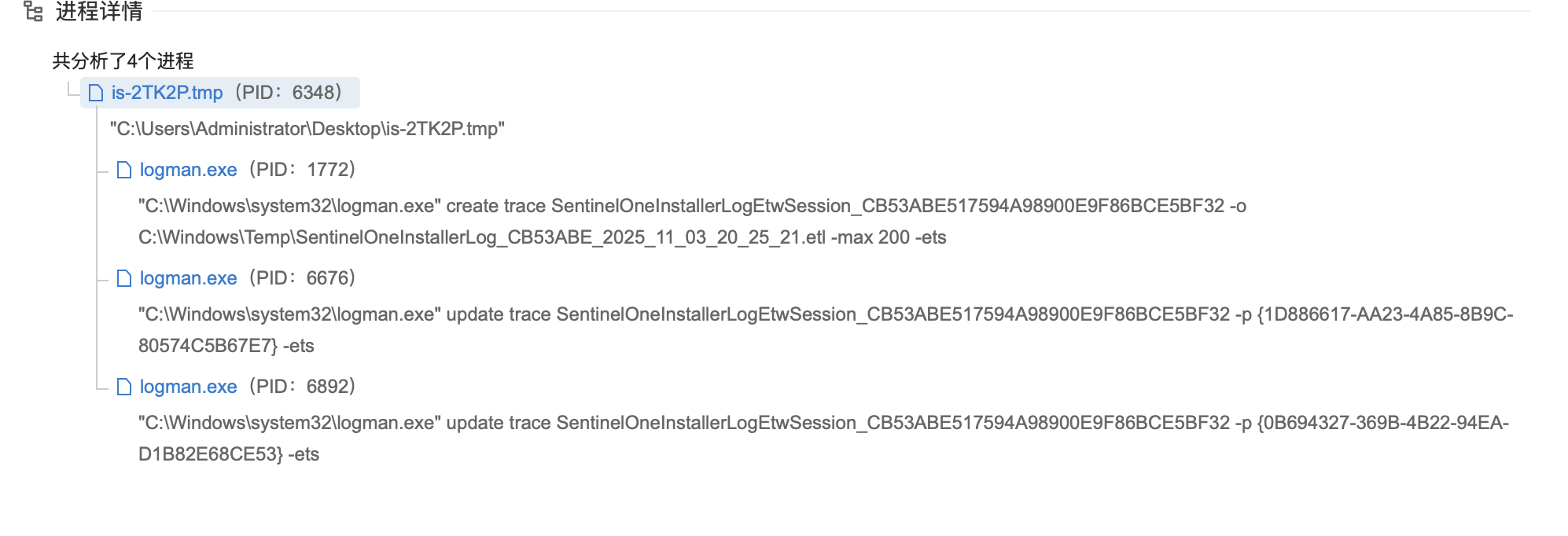This screenshot has height=536, width=1568.
Task: Click the 共分析了4个进程 summary text
Action: click(123, 61)
